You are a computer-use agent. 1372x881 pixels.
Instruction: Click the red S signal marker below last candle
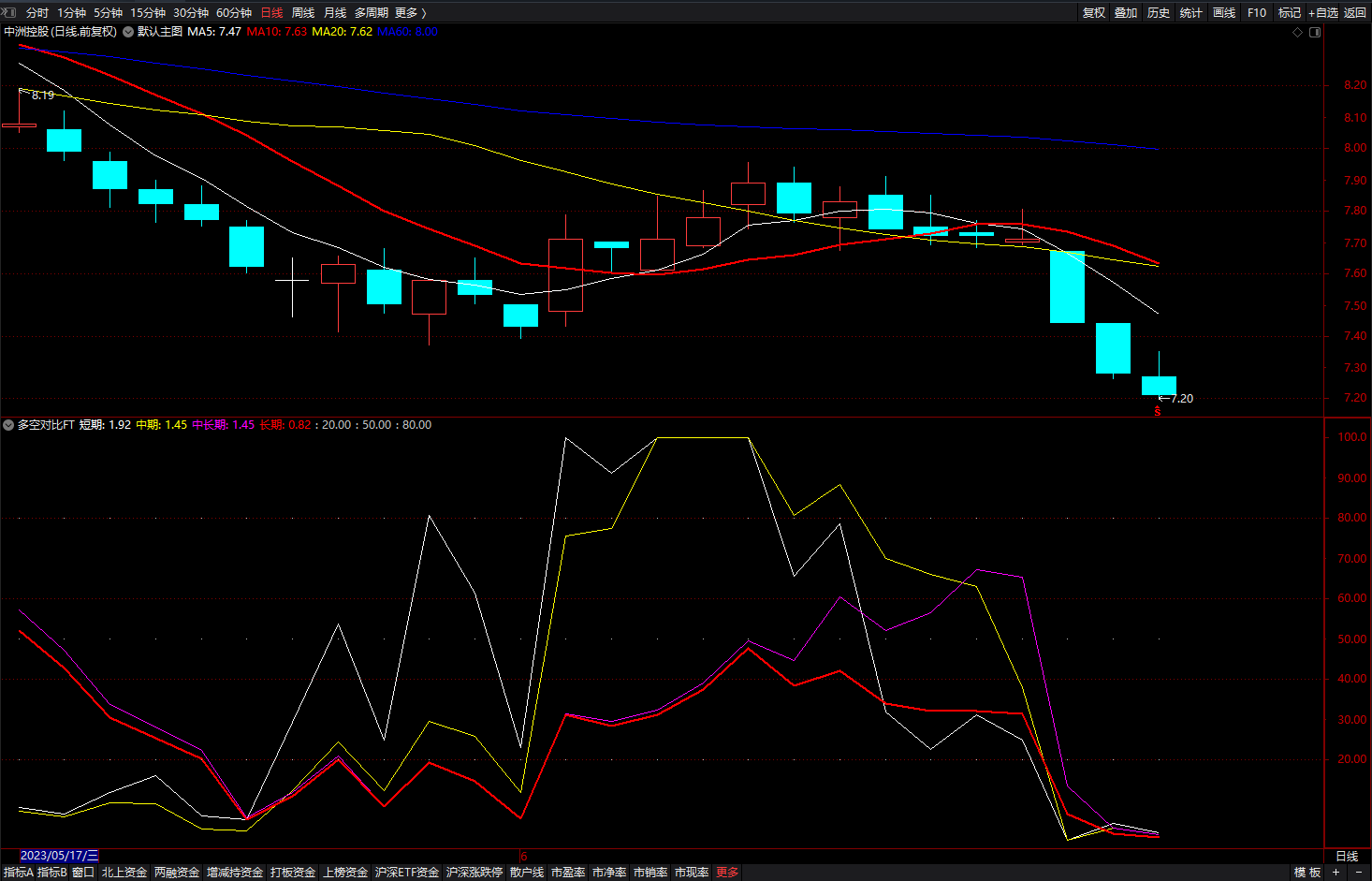pyautogui.click(x=1158, y=411)
